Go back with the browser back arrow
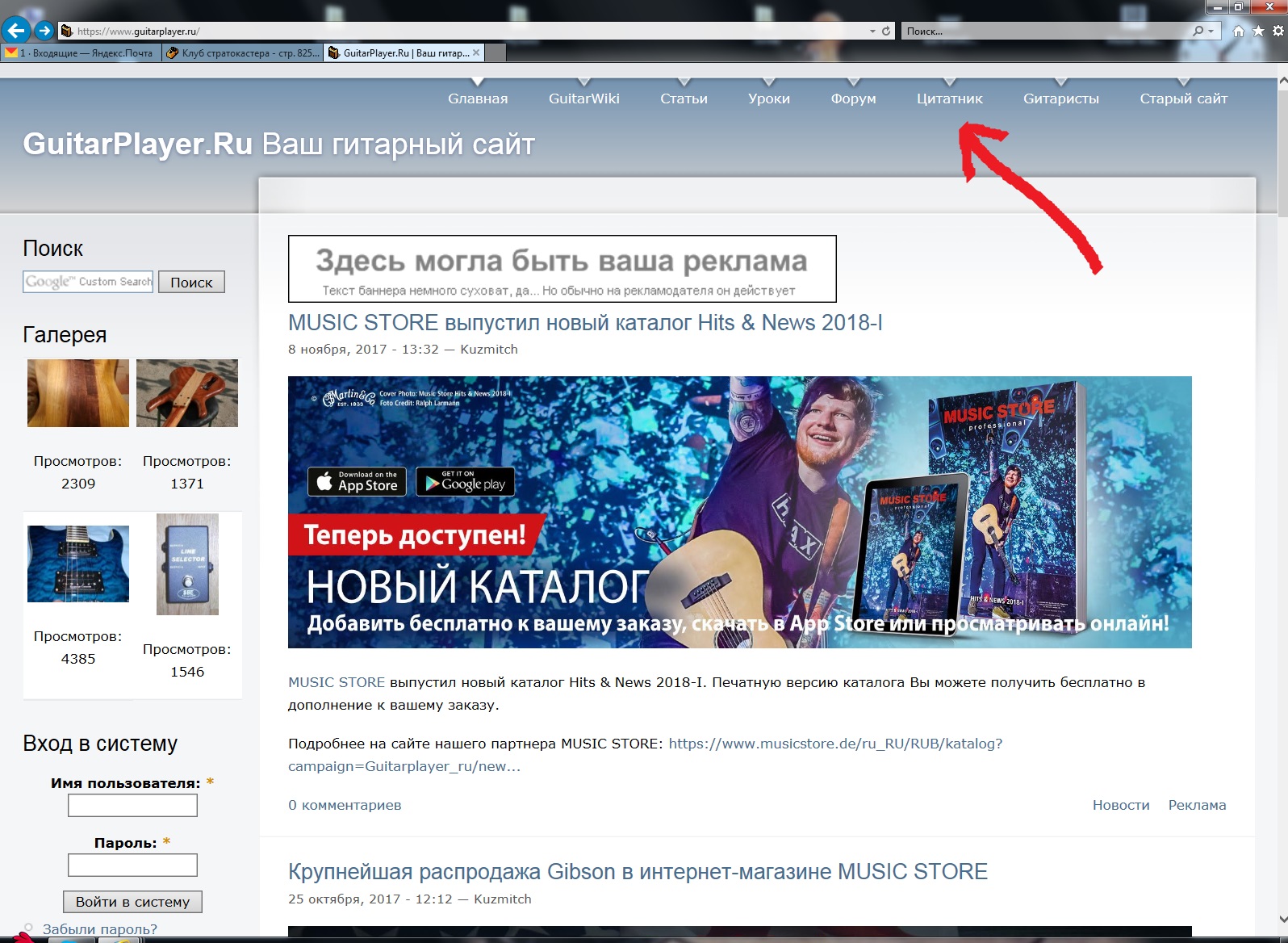This screenshot has height=943, width=1288. 16,31
